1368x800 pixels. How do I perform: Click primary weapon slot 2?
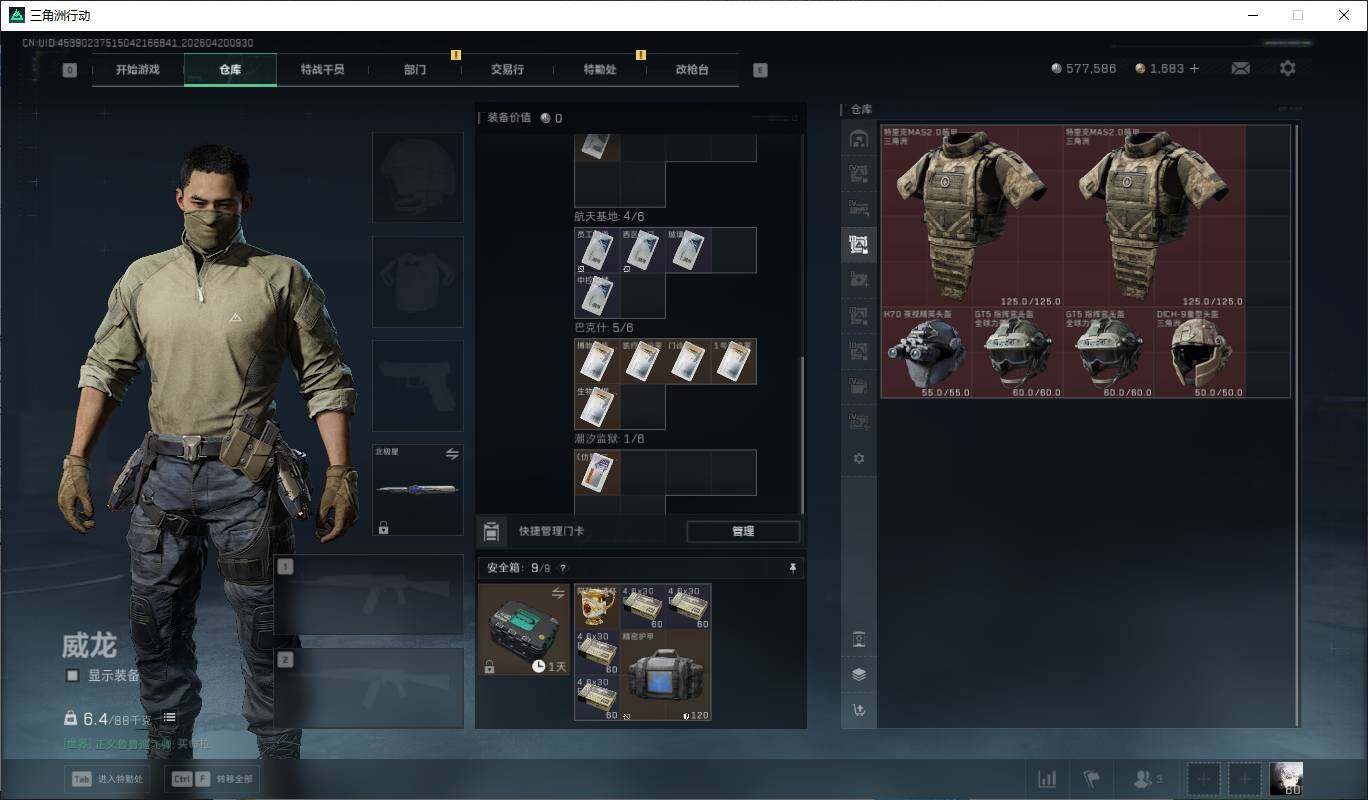369,688
